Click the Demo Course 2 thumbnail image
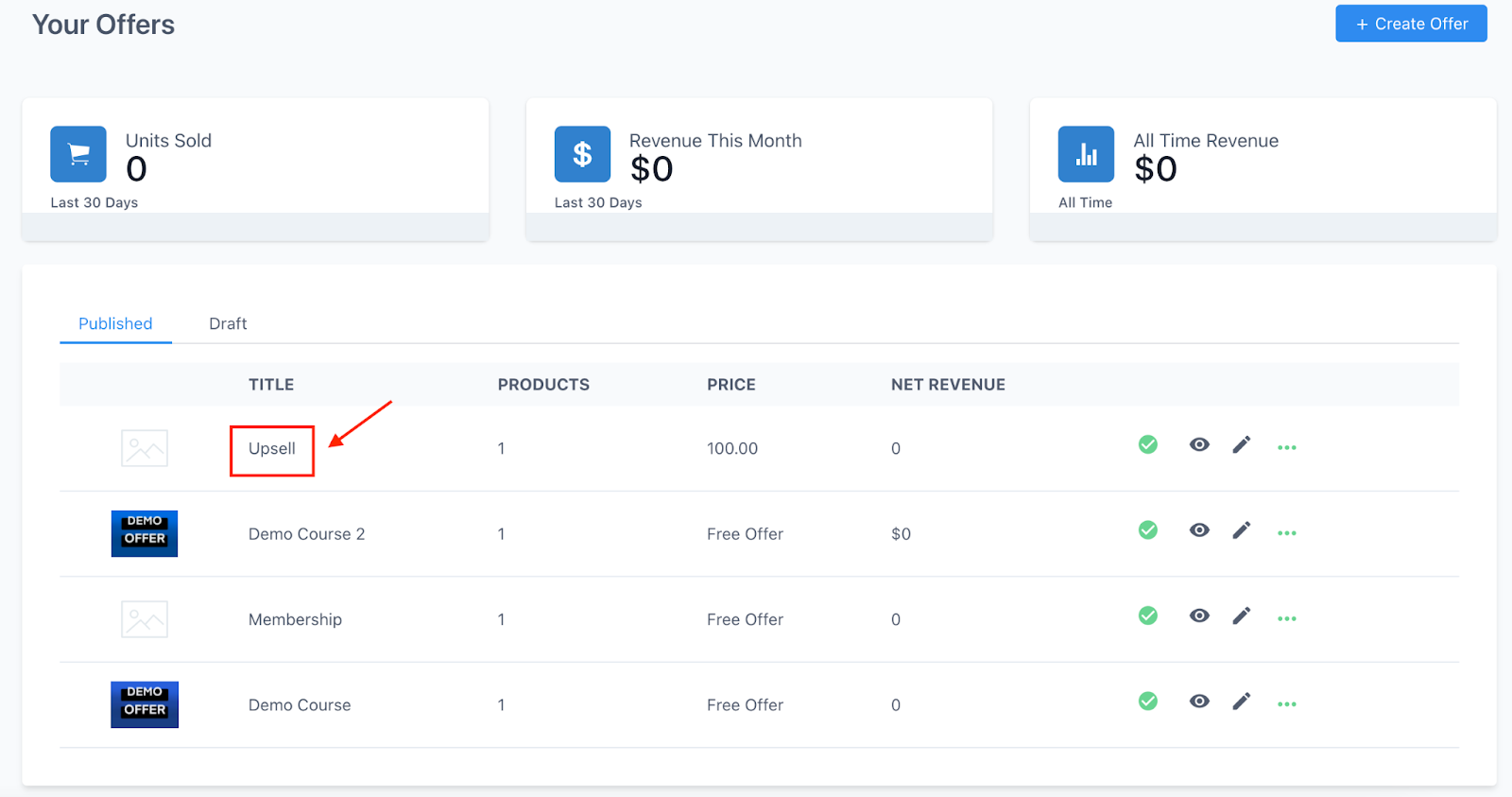Viewport: 1512px width, 797px height. [x=145, y=534]
